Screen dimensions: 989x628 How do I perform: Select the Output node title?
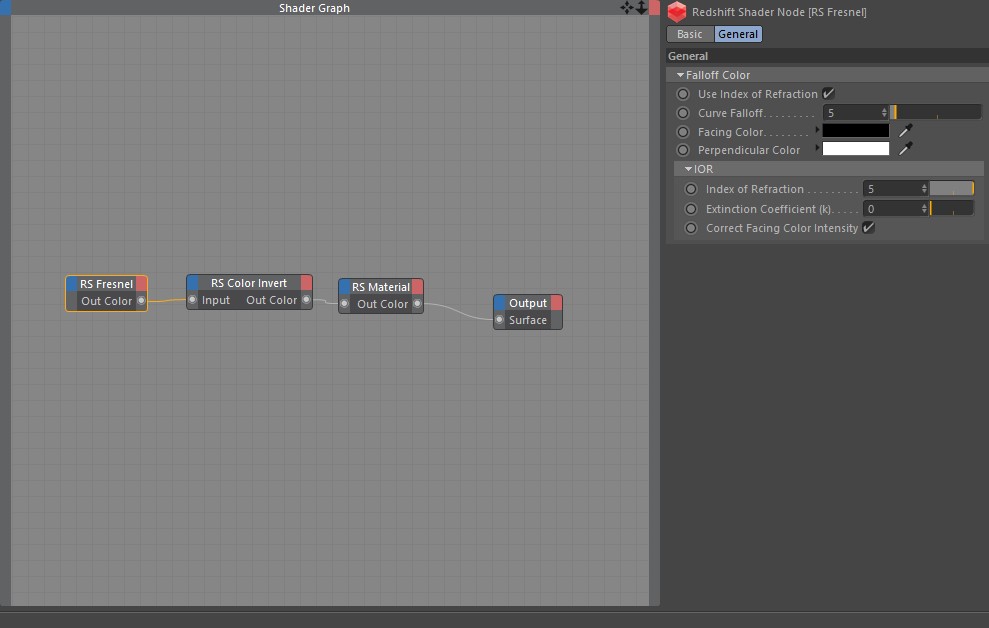(x=528, y=303)
